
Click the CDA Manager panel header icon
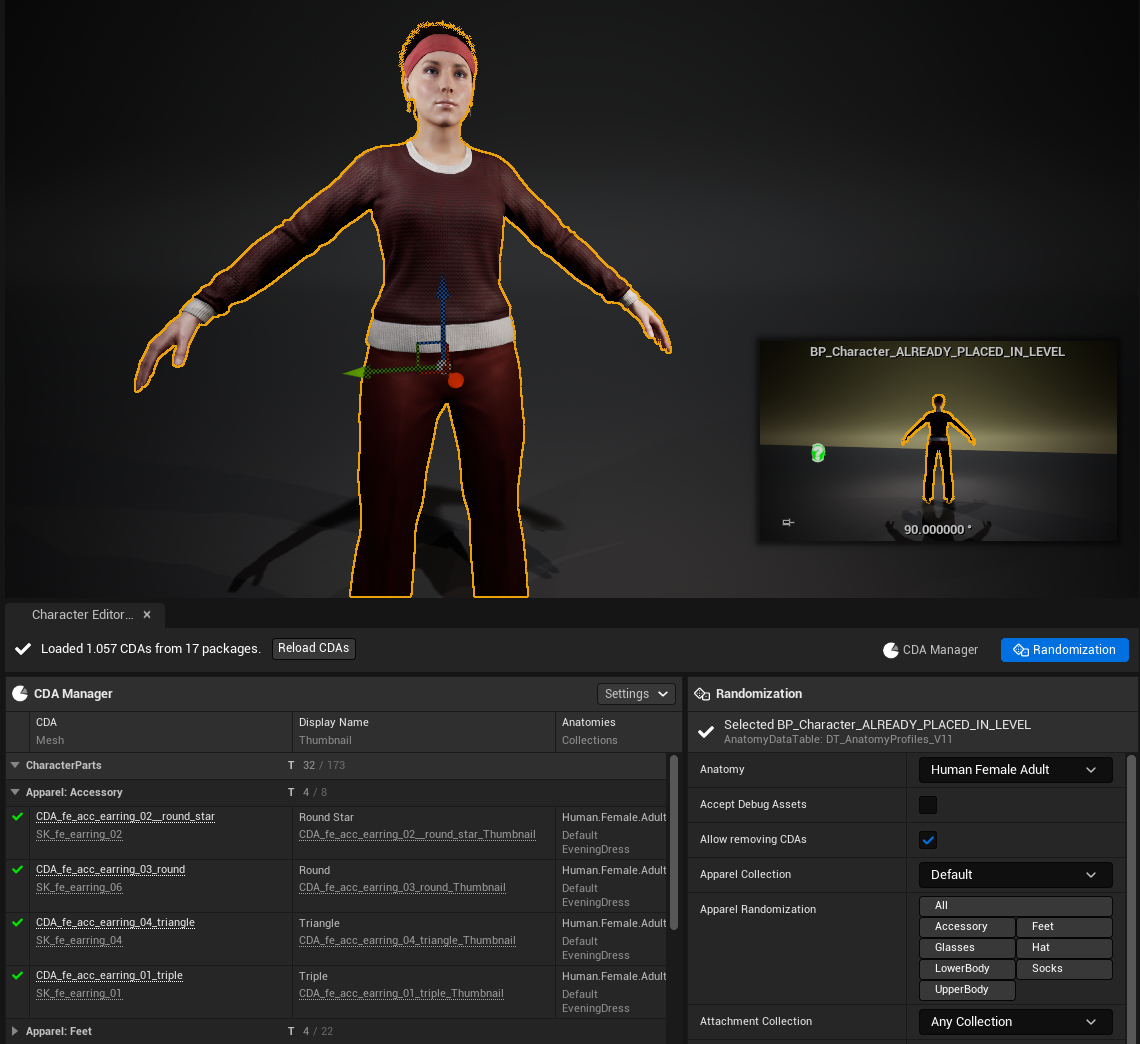pos(19,693)
